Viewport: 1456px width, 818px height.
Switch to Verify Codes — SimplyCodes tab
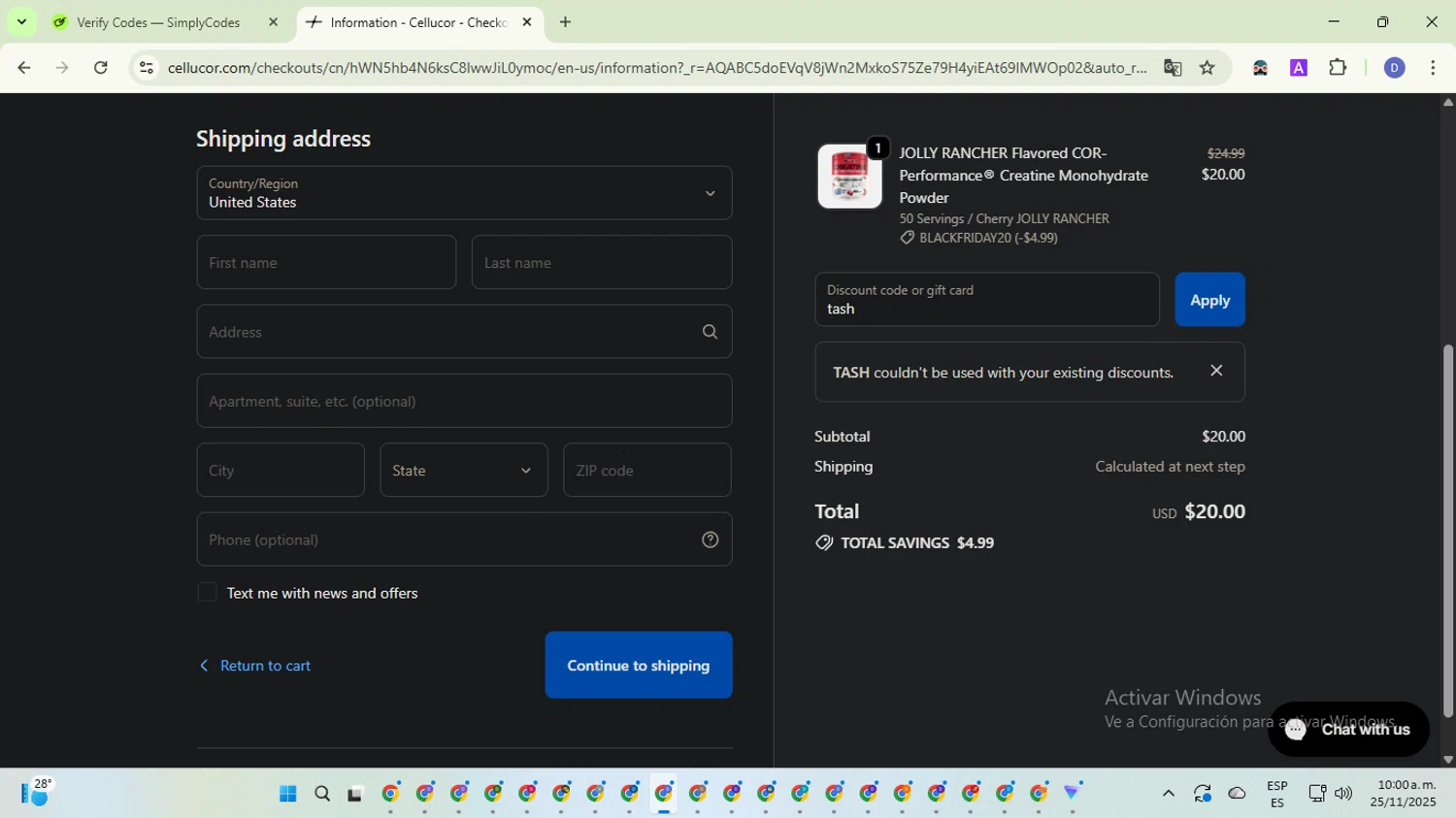coord(158,22)
